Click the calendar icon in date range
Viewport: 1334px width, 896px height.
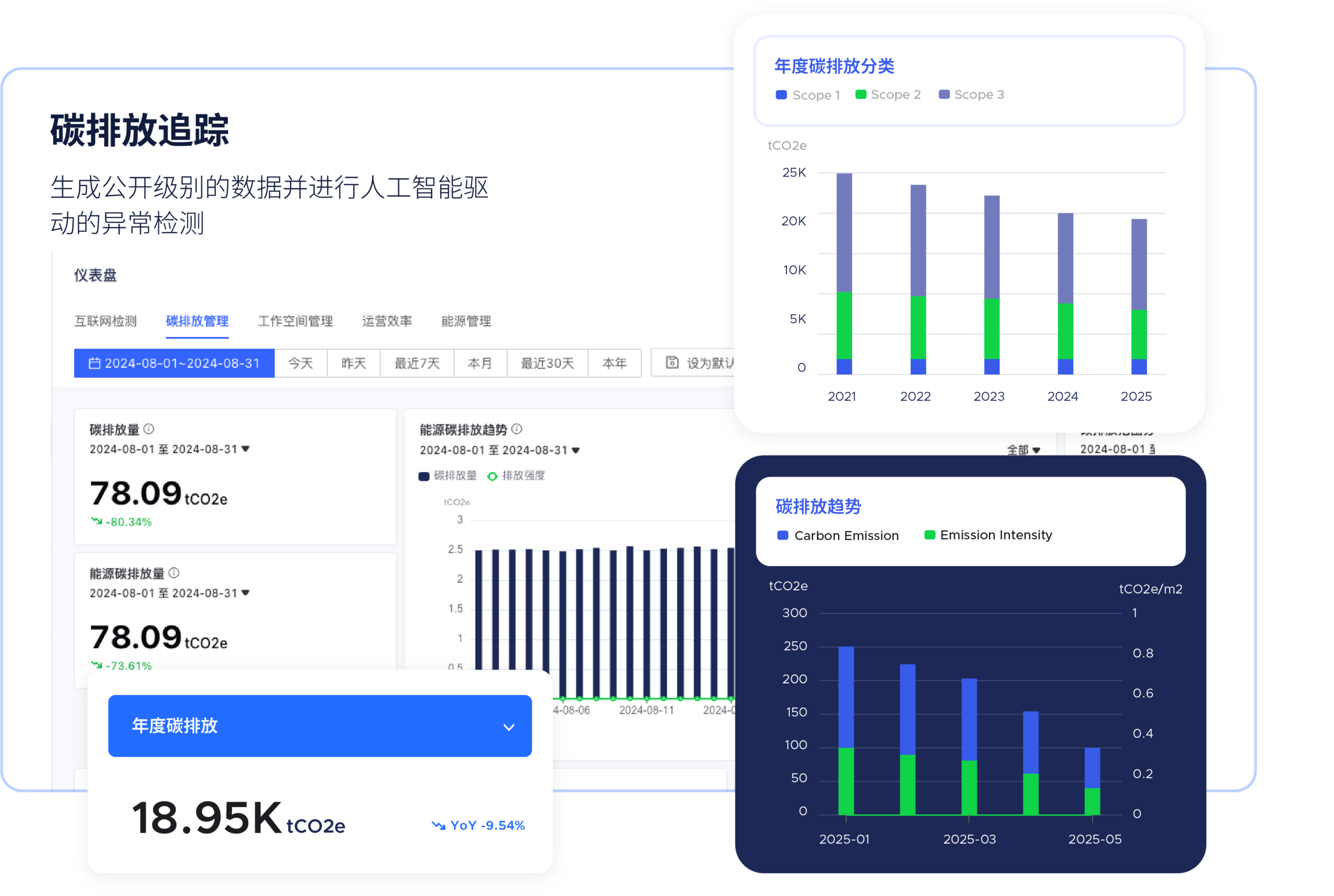(x=95, y=364)
